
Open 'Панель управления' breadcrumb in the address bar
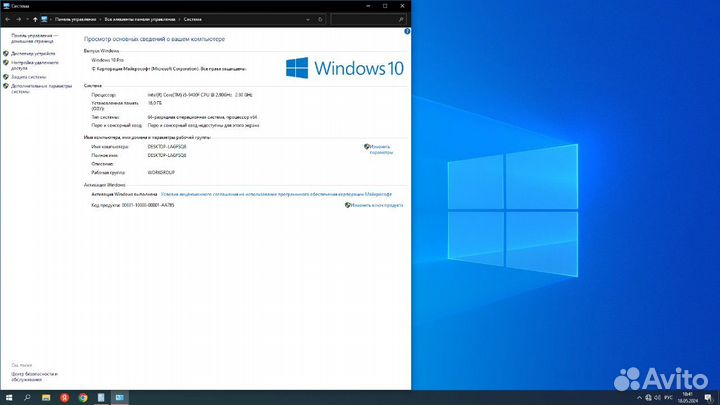[76, 19]
